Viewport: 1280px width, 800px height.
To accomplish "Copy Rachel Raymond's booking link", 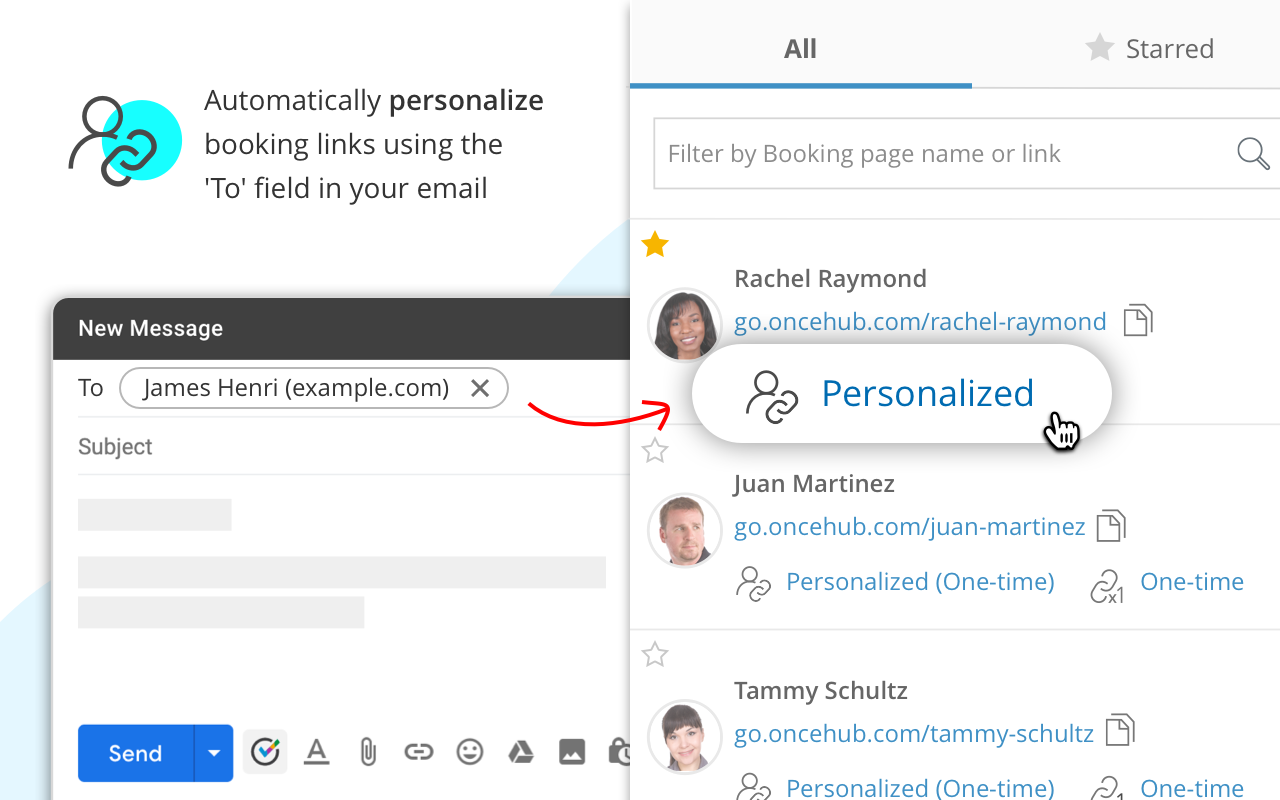I will [x=1139, y=320].
